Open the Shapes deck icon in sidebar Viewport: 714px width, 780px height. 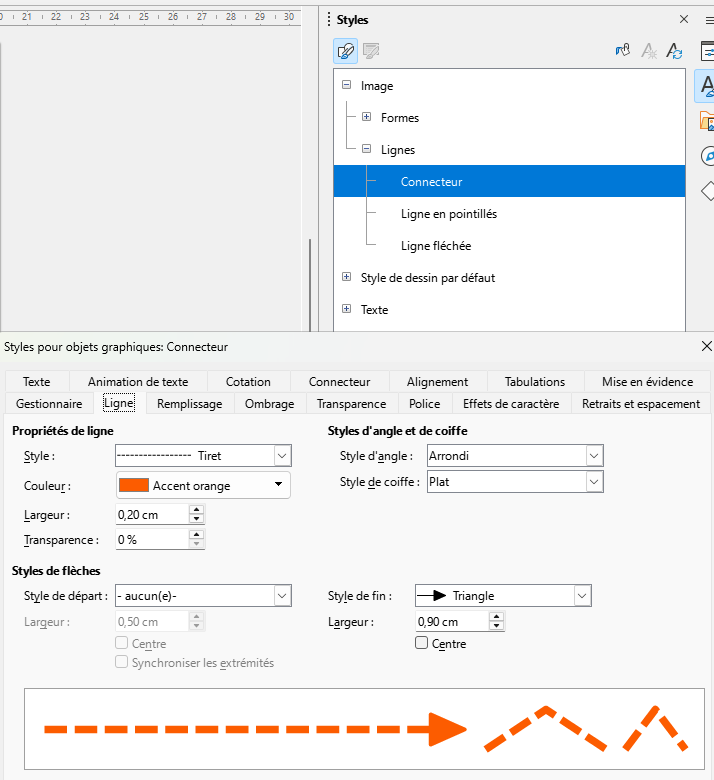(x=707, y=191)
